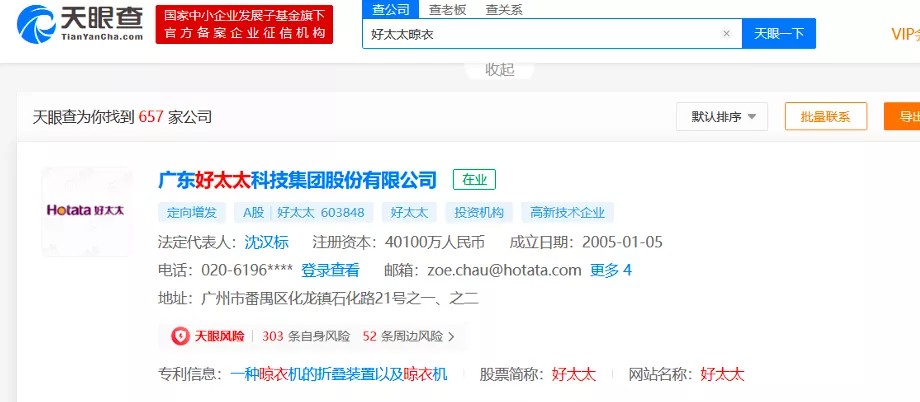Open the 52 条周边风险 details
Image resolution: width=920 pixels, height=402 pixels.
(402, 336)
